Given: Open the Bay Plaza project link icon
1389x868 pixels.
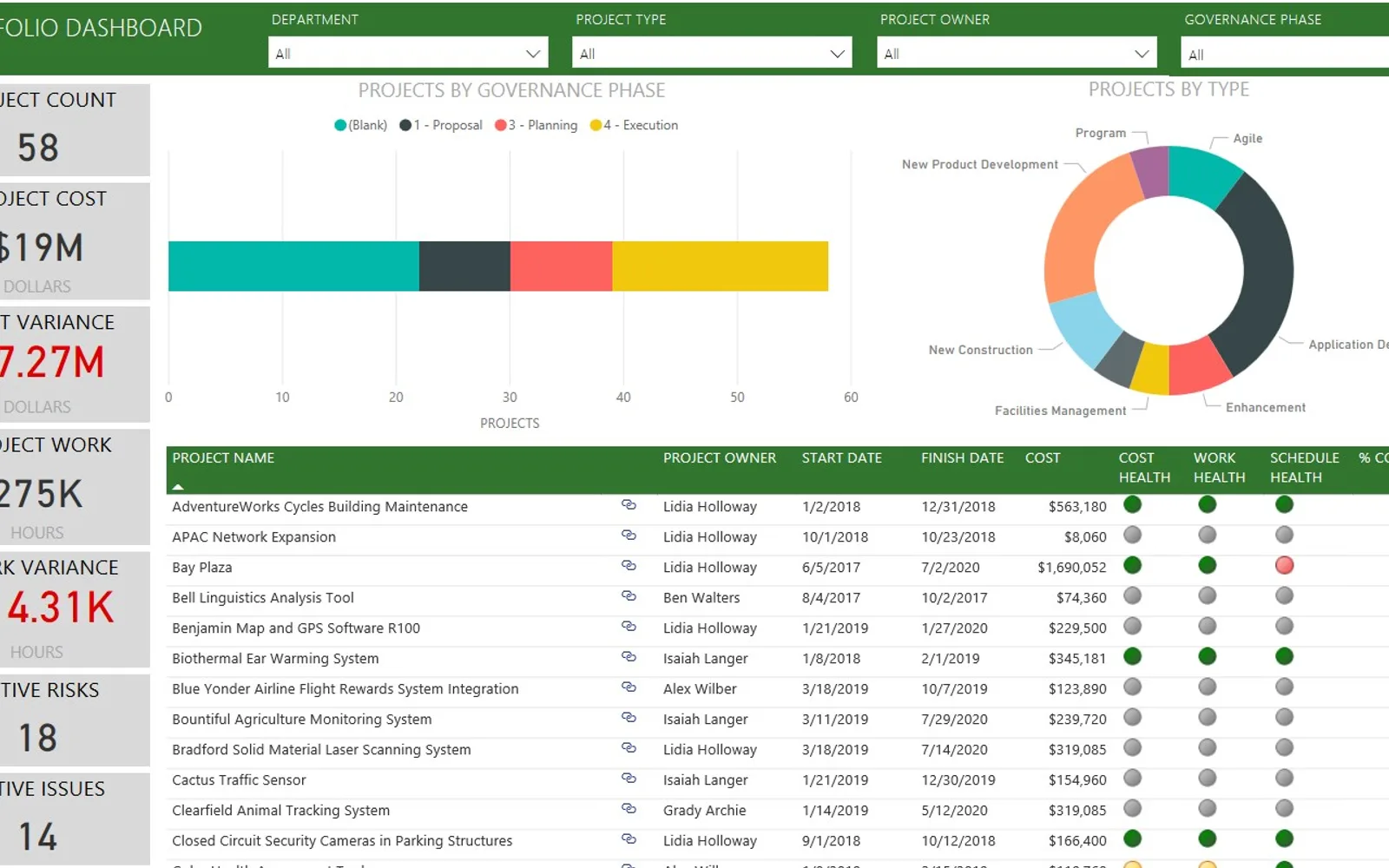Looking at the screenshot, I should pyautogui.click(x=629, y=566).
